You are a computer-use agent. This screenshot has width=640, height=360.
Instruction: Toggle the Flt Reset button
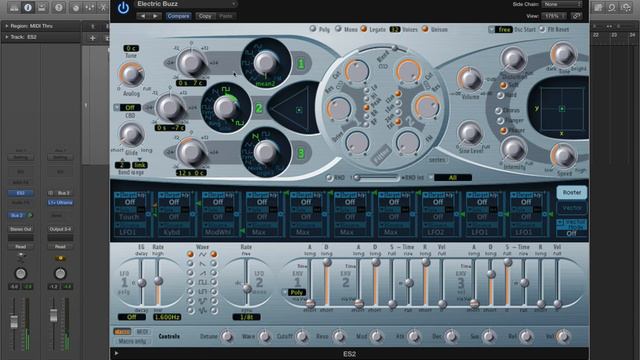(542, 29)
